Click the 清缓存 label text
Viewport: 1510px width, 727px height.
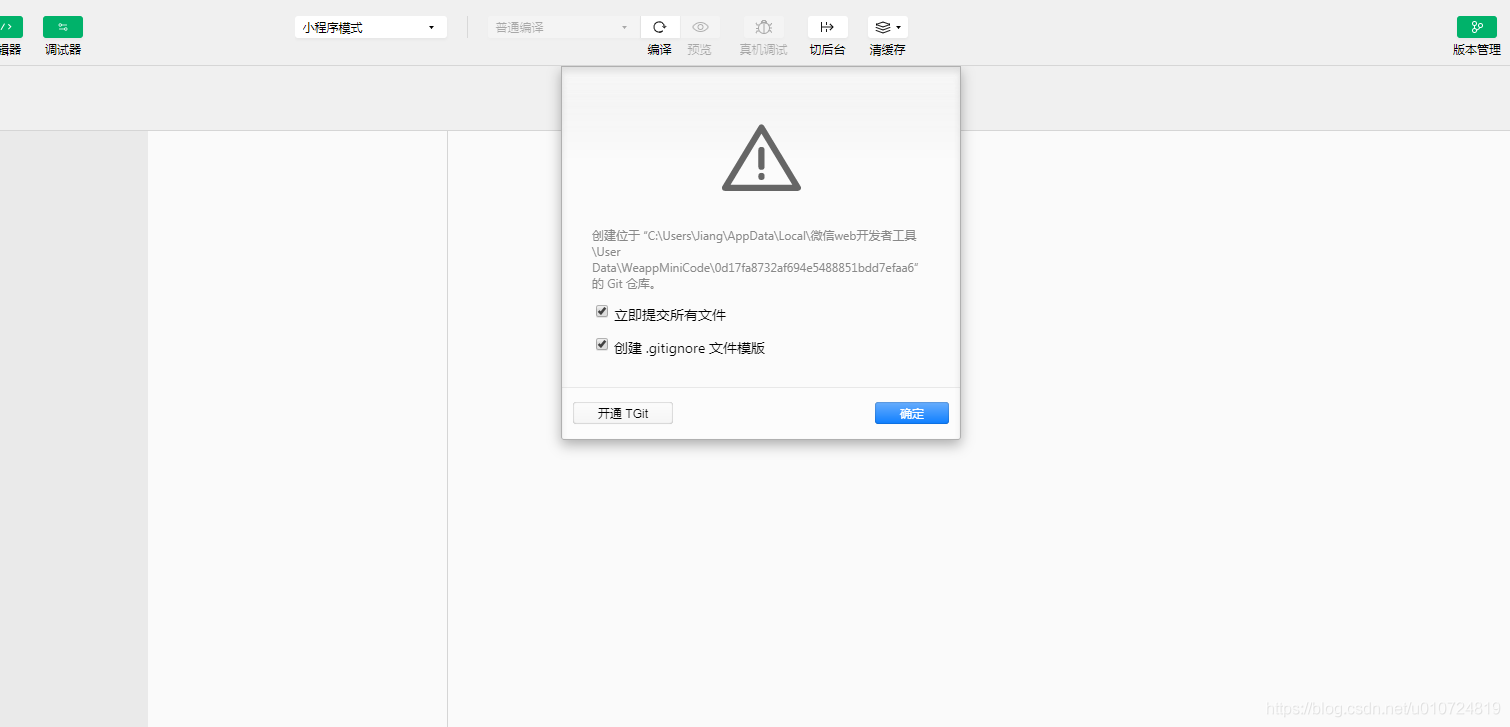pos(887,49)
